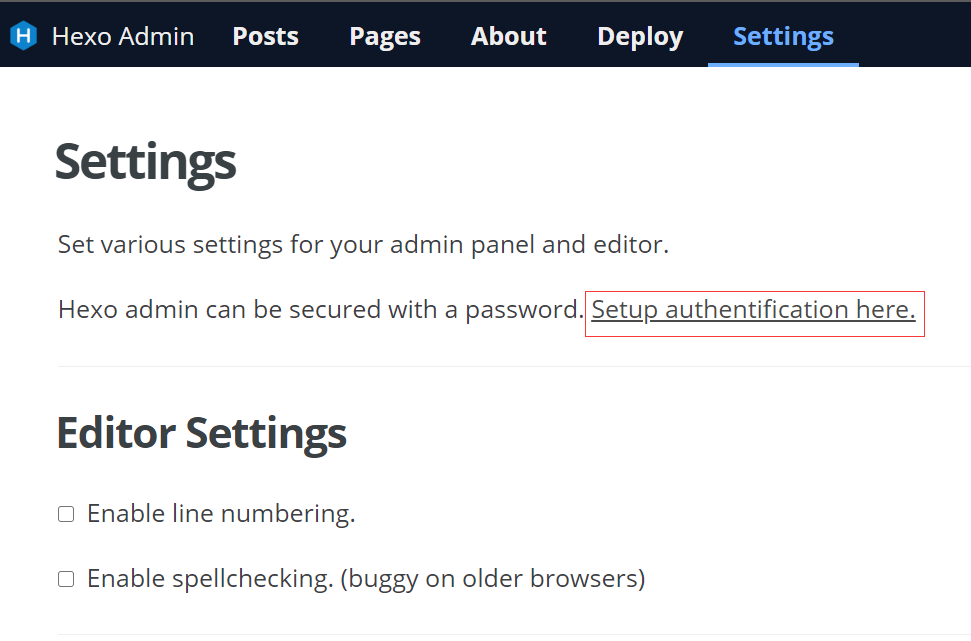Go to the Posts tab
Viewport: 971px width, 641px height.
pyautogui.click(x=265, y=37)
